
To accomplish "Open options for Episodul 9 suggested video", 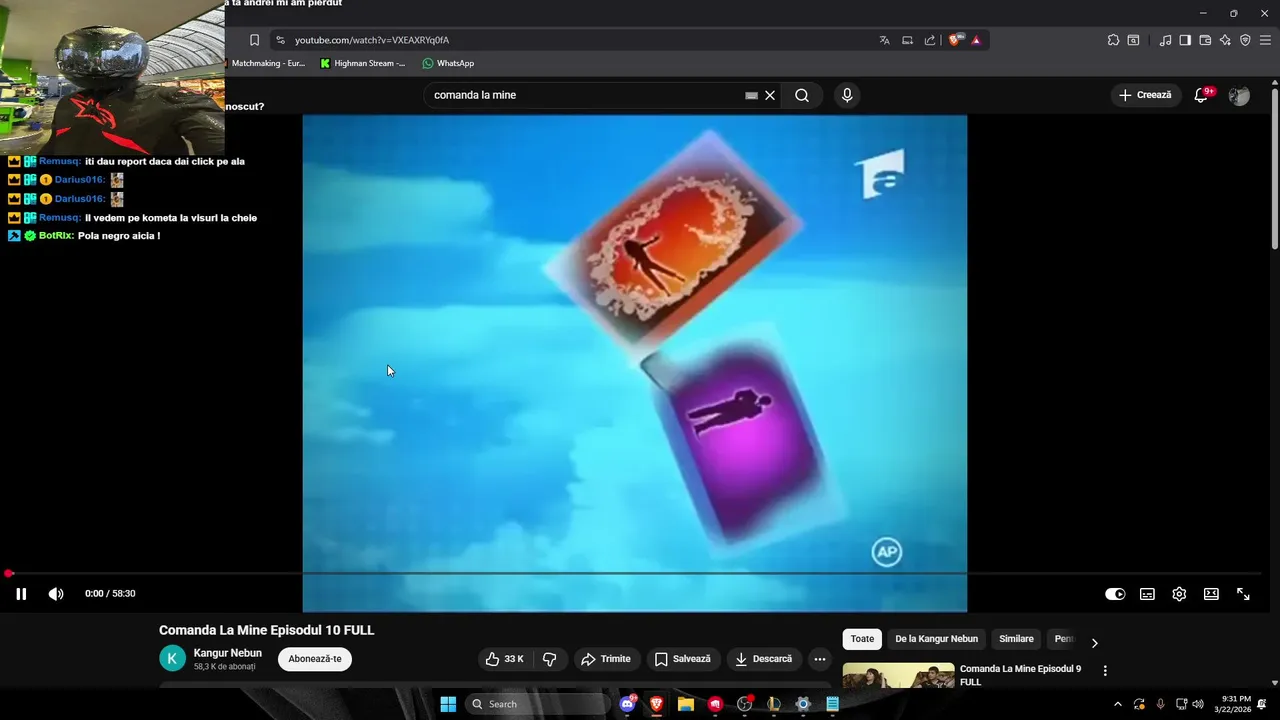I will (1105, 671).
